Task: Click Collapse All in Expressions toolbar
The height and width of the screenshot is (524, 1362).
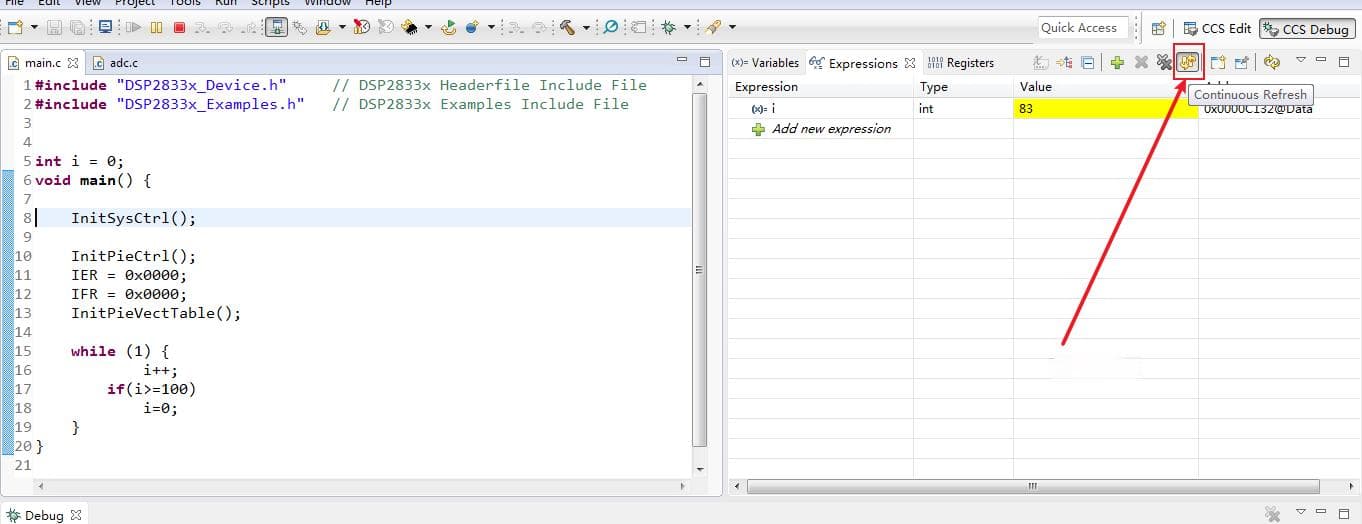Action: [1087, 62]
